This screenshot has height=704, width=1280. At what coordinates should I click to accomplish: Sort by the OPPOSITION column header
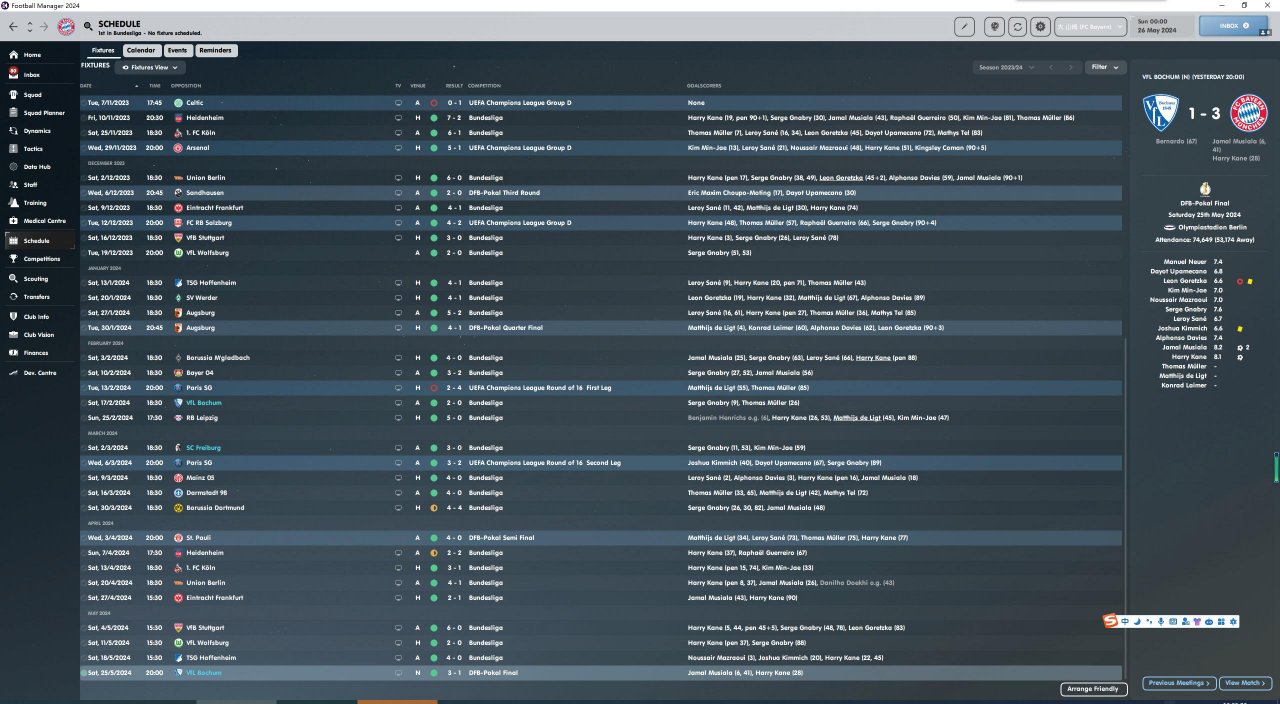(186, 86)
